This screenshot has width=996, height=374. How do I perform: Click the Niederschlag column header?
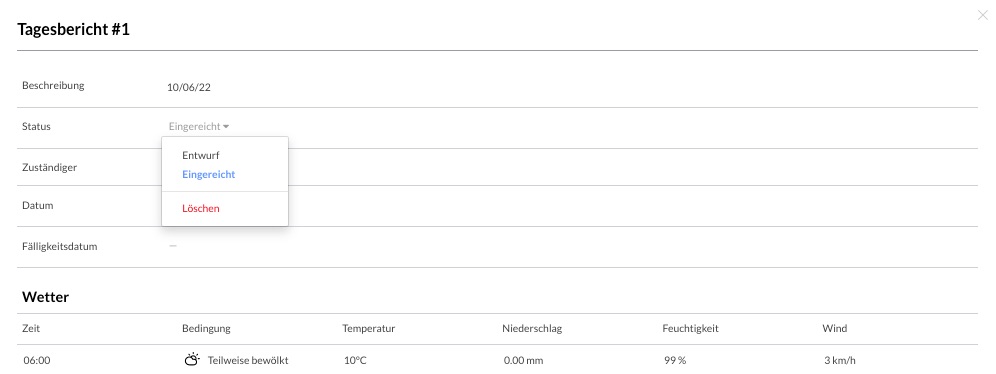532,328
